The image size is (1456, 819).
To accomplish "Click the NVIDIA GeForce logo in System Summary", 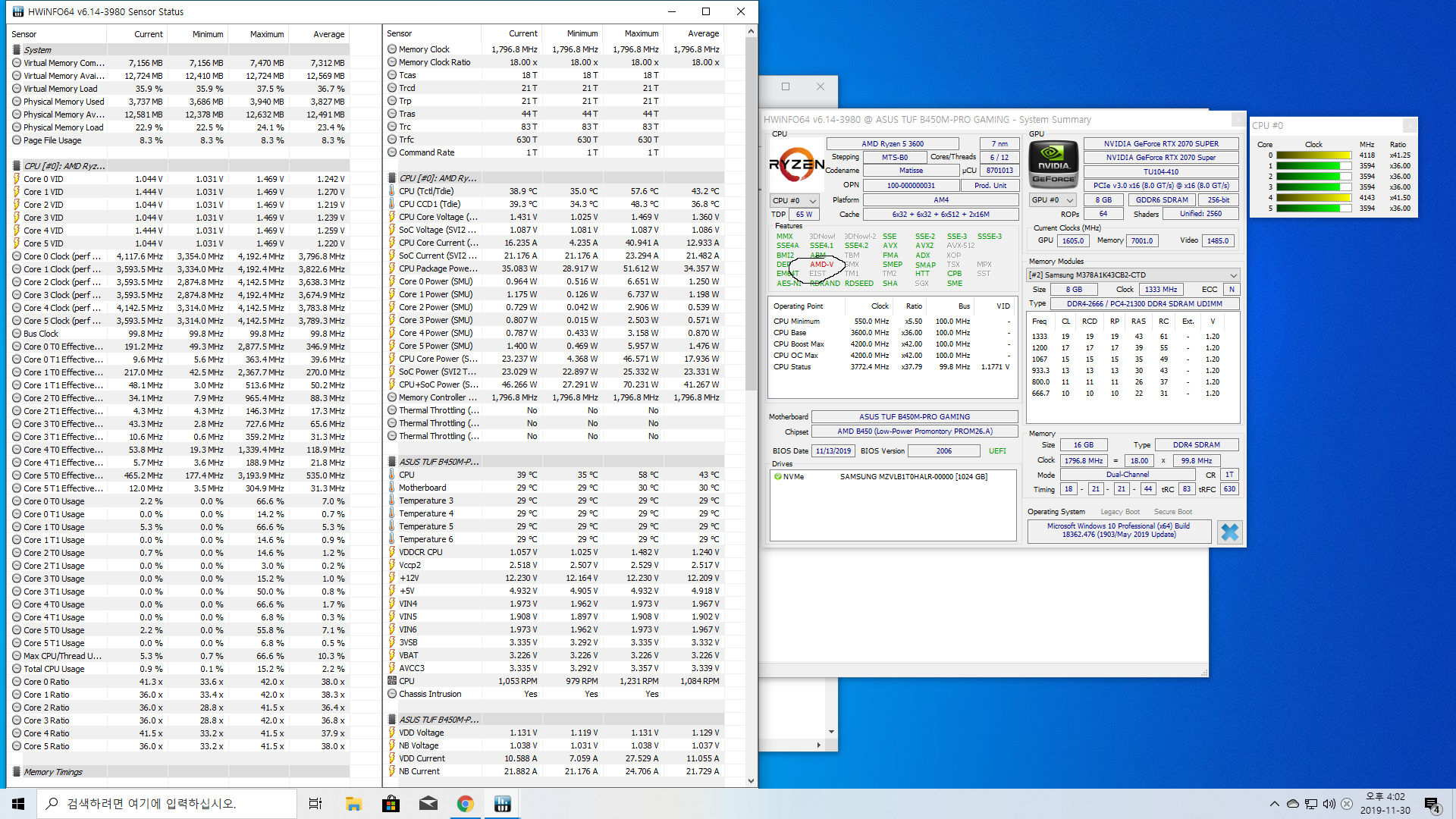I will [1053, 164].
